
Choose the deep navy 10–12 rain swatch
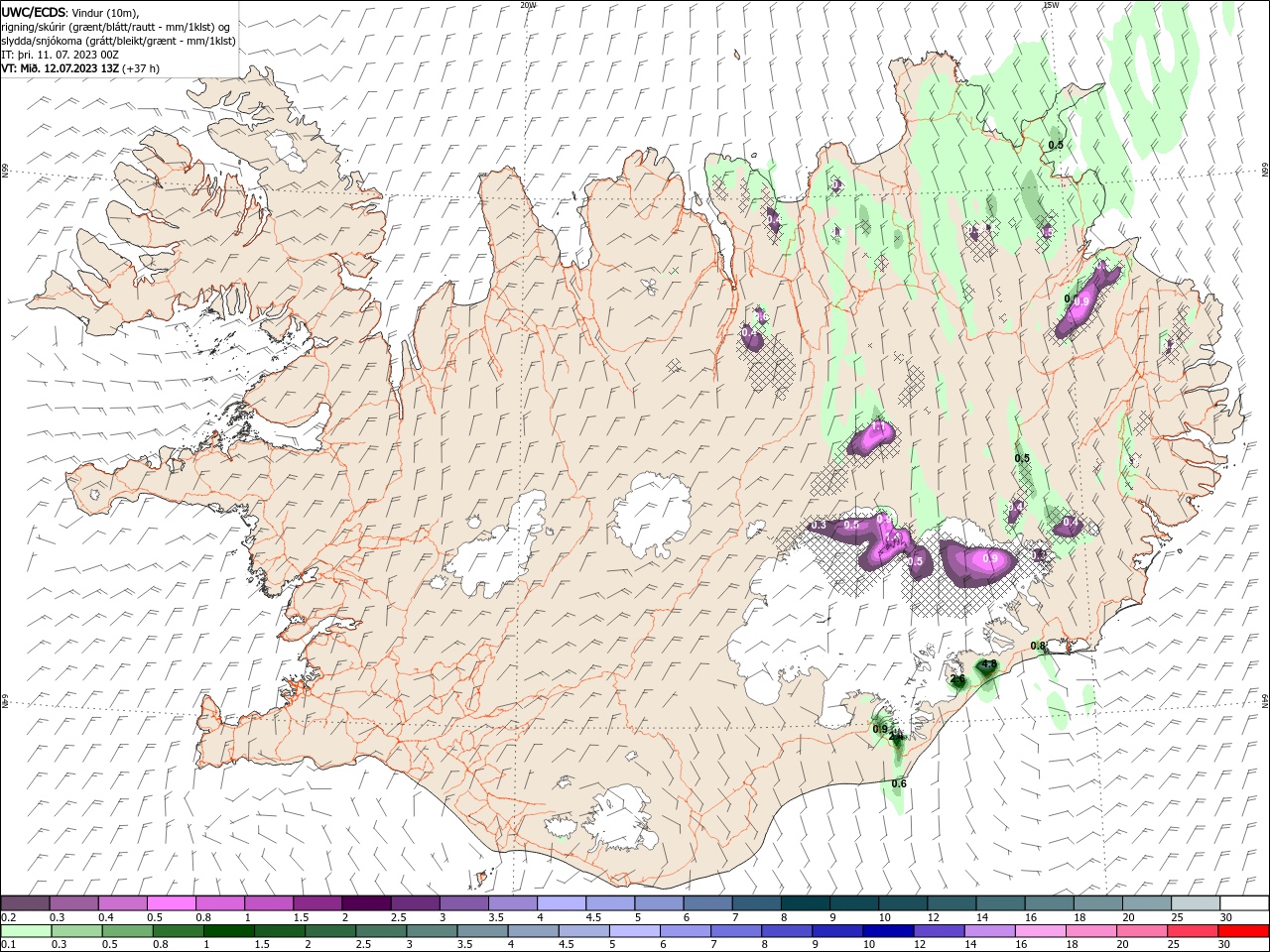pyautogui.click(x=888, y=931)
